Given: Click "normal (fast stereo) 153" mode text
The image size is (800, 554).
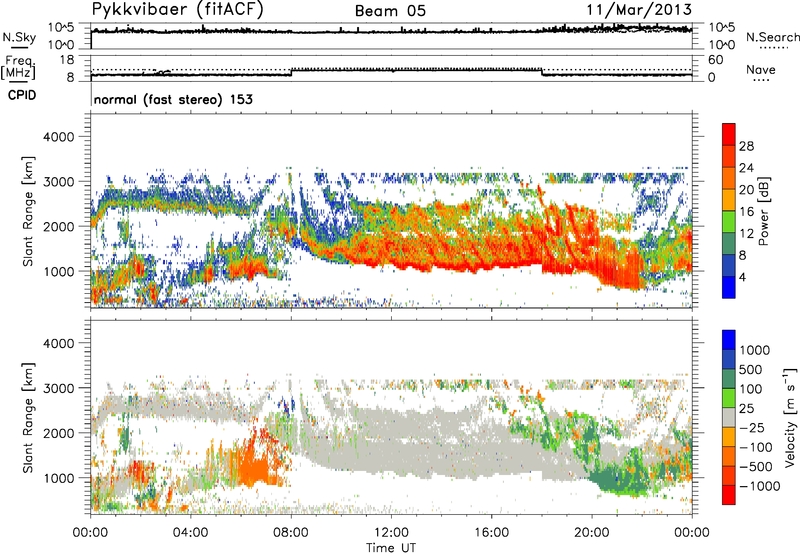Looking at the screenshot, I should (x=173, y=99).
